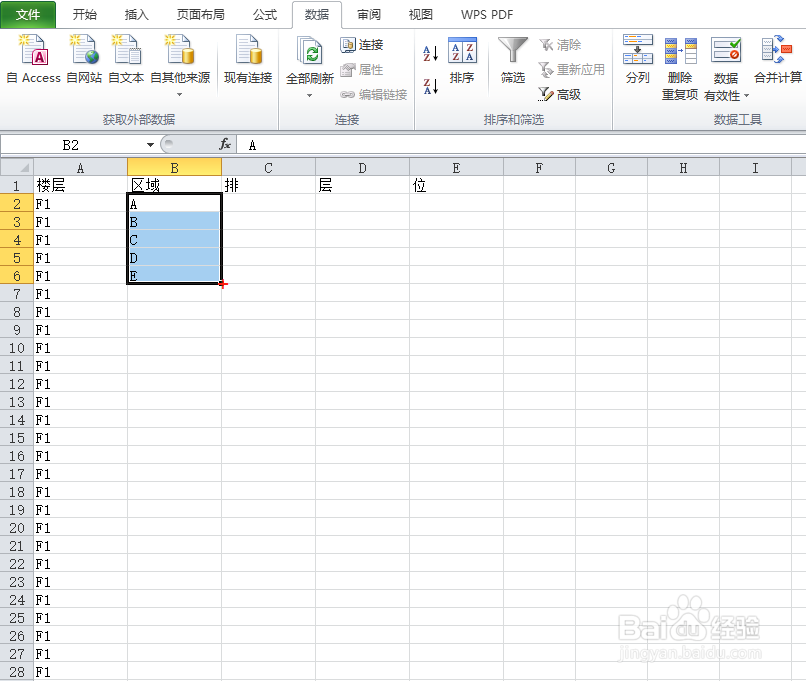
Task: Click Existing Connections (现有连接) icon
Action: (248, 50)
